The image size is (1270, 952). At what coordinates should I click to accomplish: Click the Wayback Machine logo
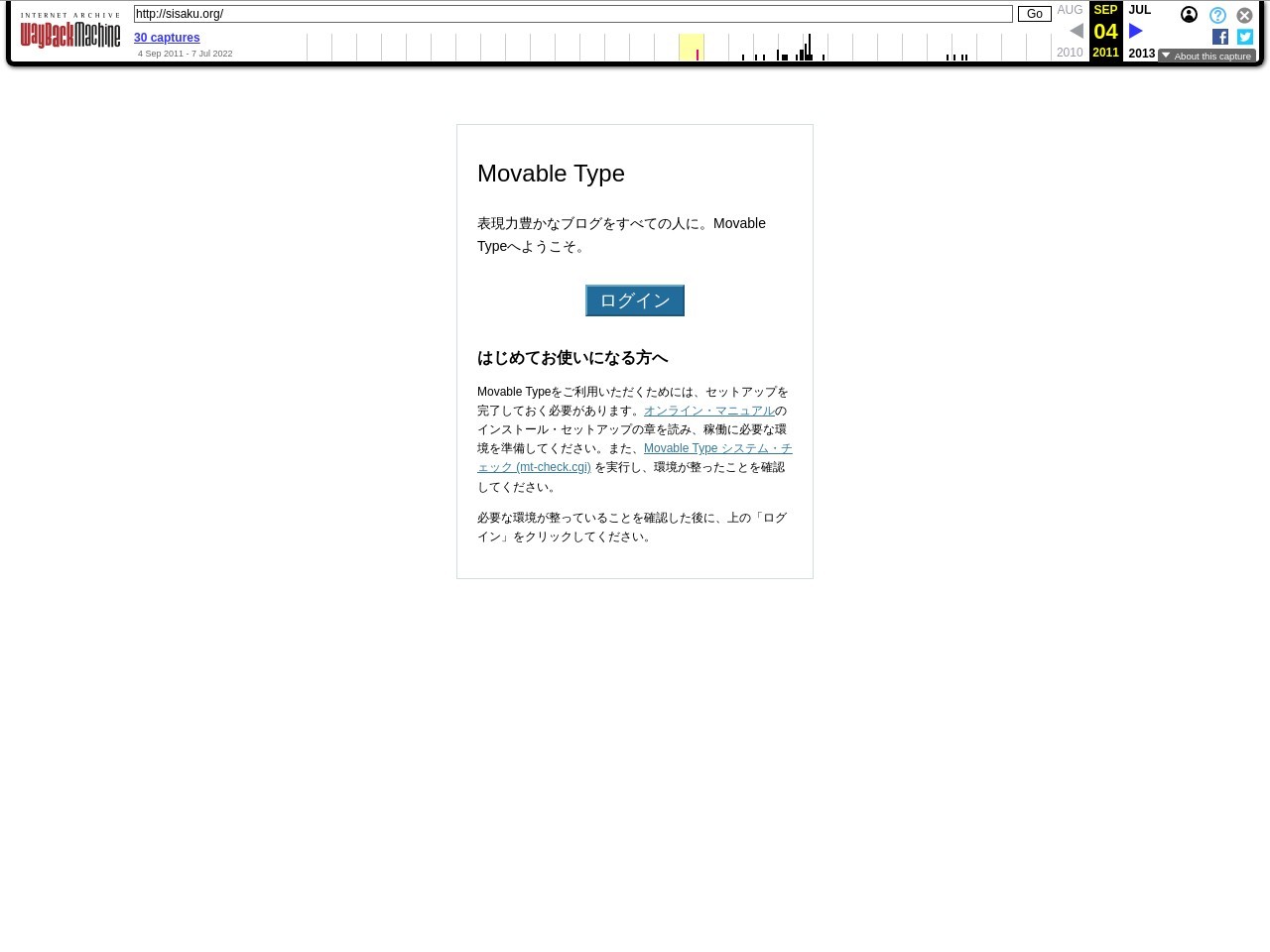(69, 32)
